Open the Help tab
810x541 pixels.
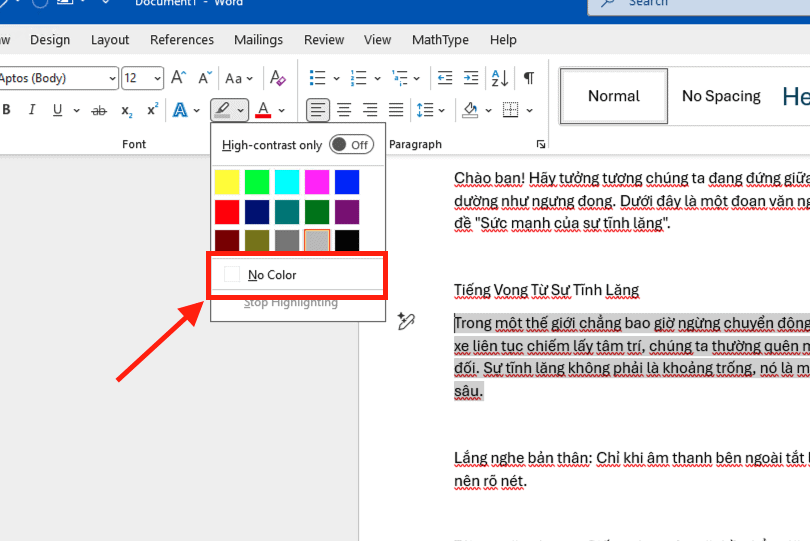coord(503,40)
